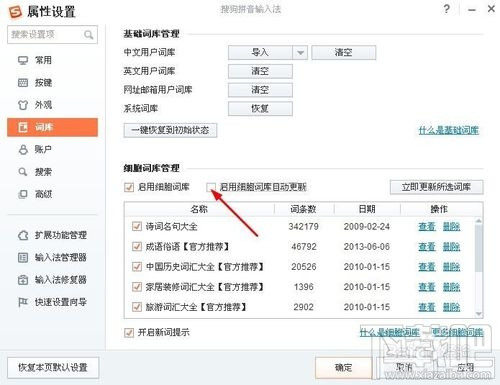
Task: Uncheck 家居装修词汇大全 dictionary
Action: tap(137, 287)
